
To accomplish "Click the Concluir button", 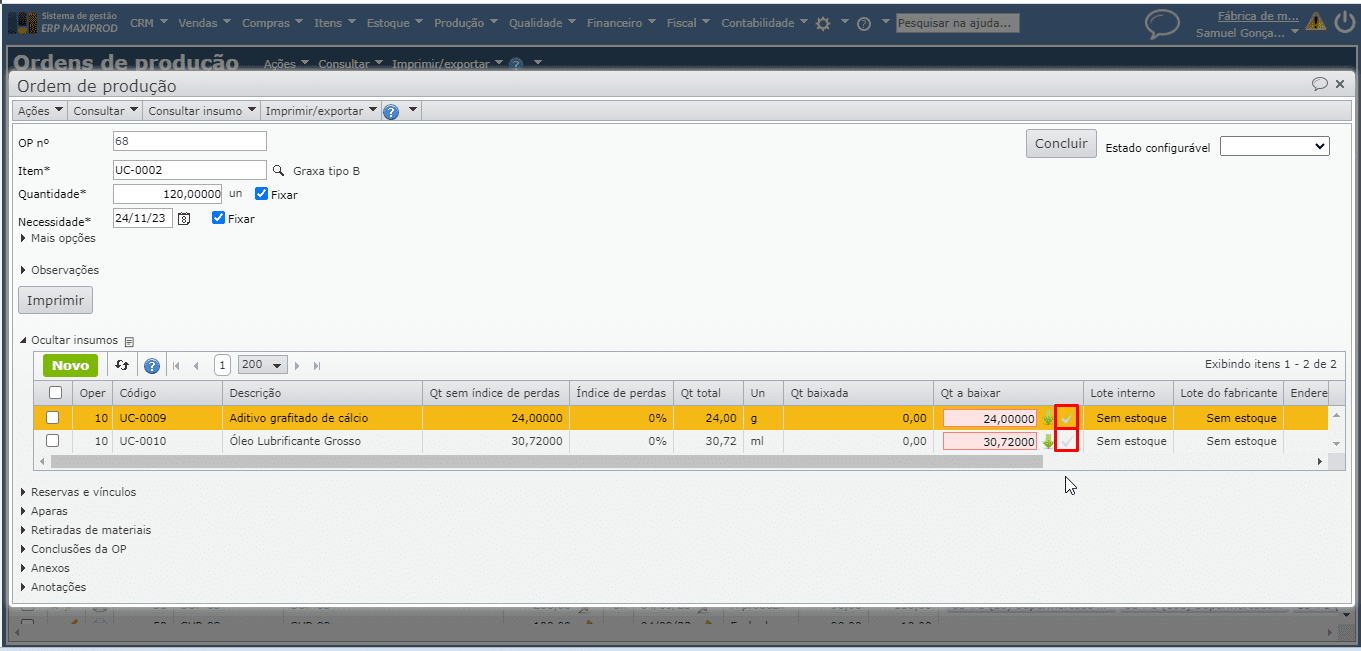I will coord(1061,144).
